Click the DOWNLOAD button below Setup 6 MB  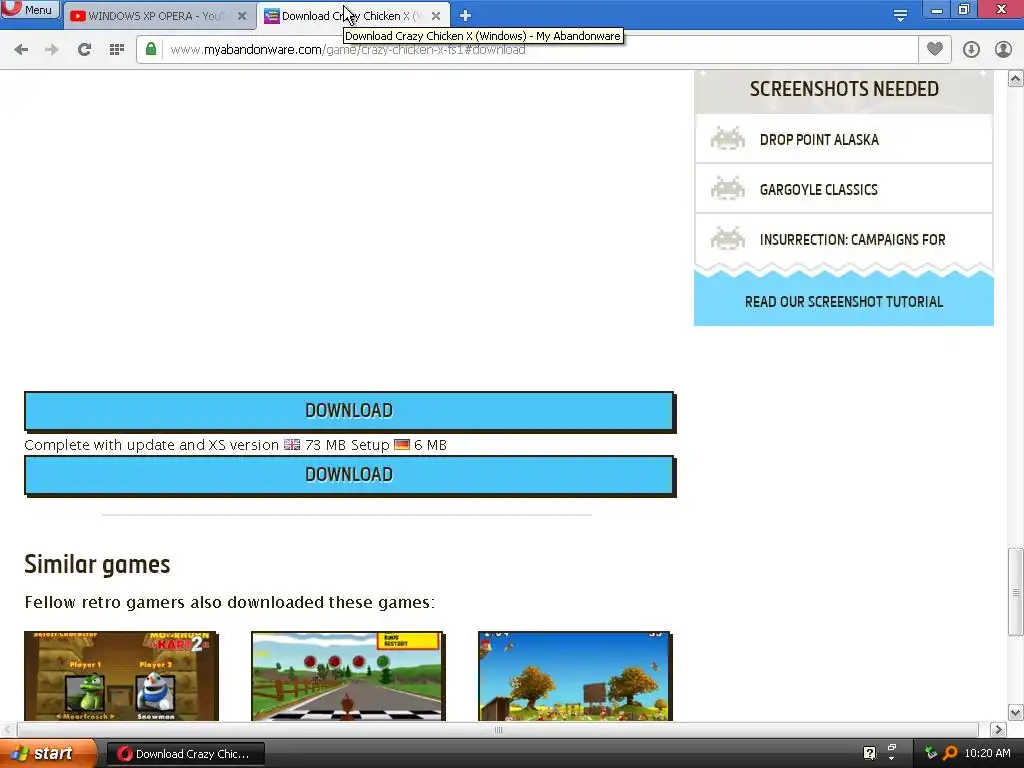click(349, 475)
